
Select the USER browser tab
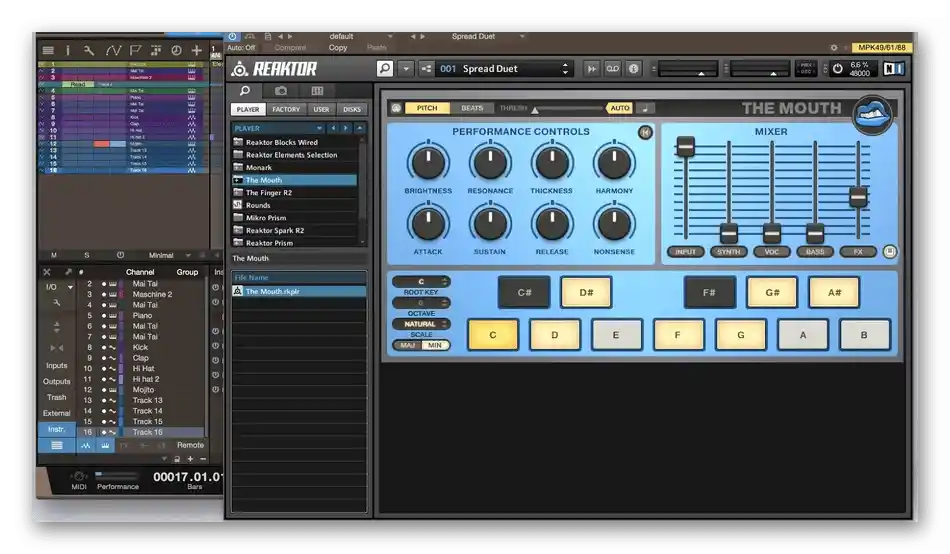tap(321, 109)
